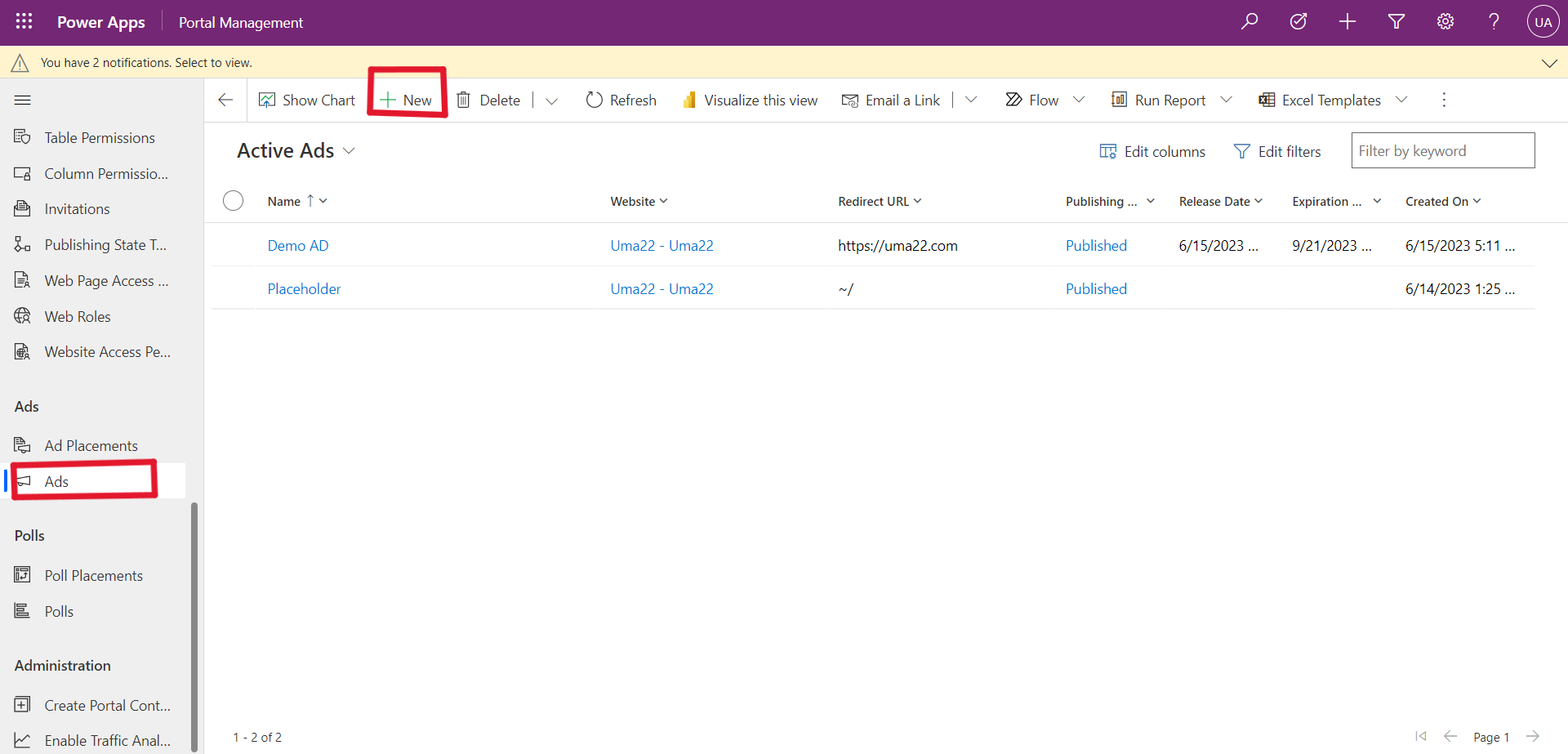The height and width of the screenshot is (754, 1568).
Task: Open the Redirect URL column menu
Action: pyautogui.click(x=880, y=201)
